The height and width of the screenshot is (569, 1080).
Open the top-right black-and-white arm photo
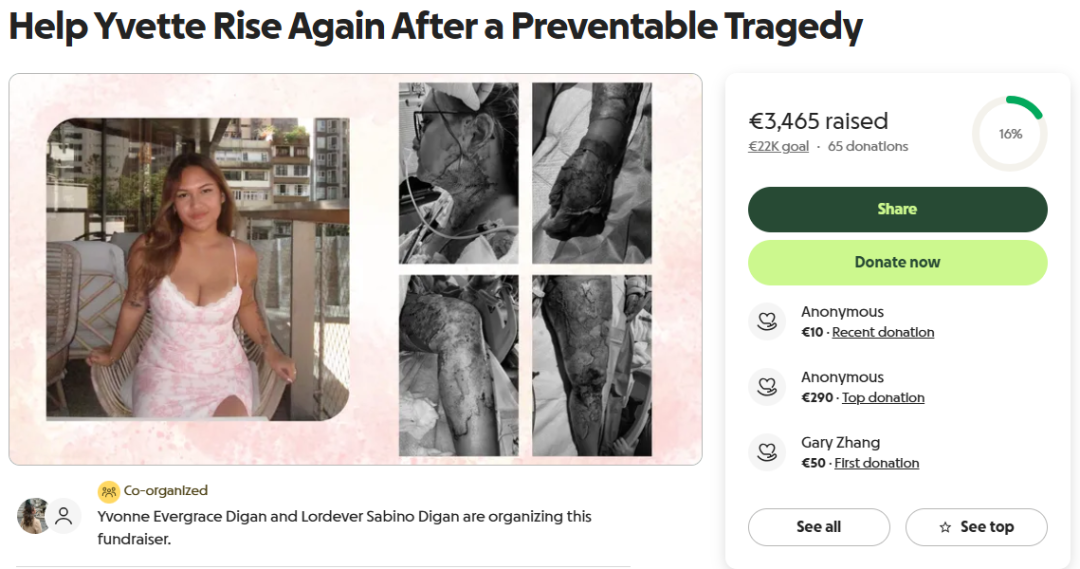(592, 173)
